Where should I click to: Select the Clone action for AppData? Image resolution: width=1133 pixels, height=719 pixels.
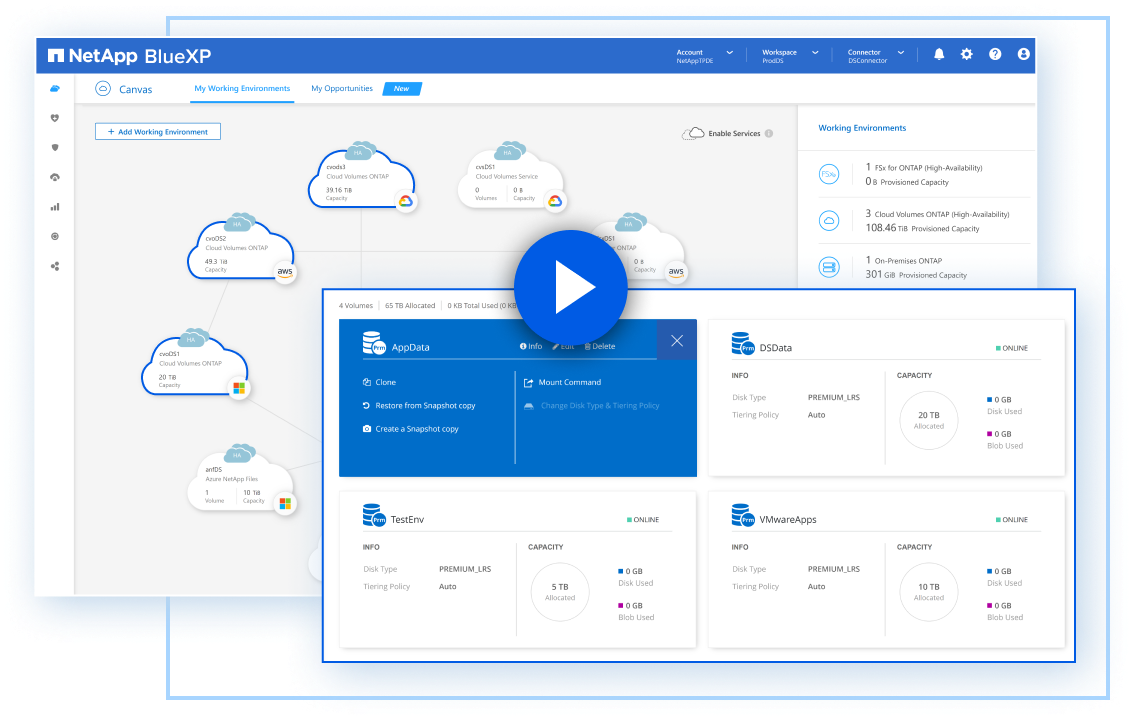(385, 382)
